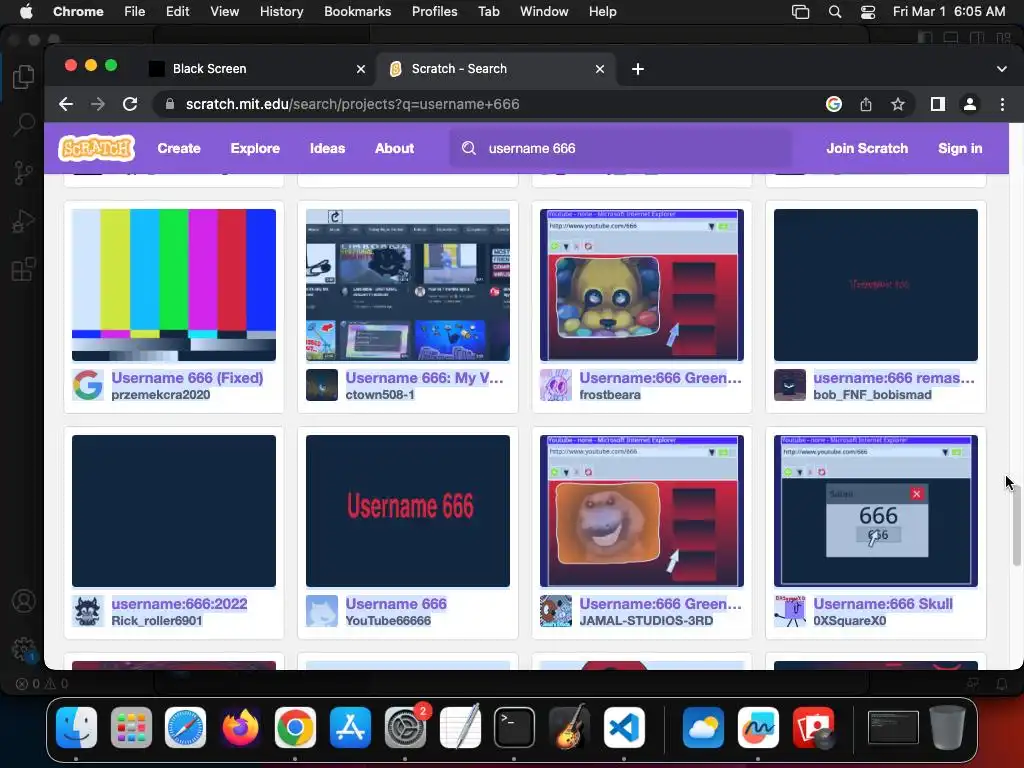
Task: Open the History menu
Action: 281,11
